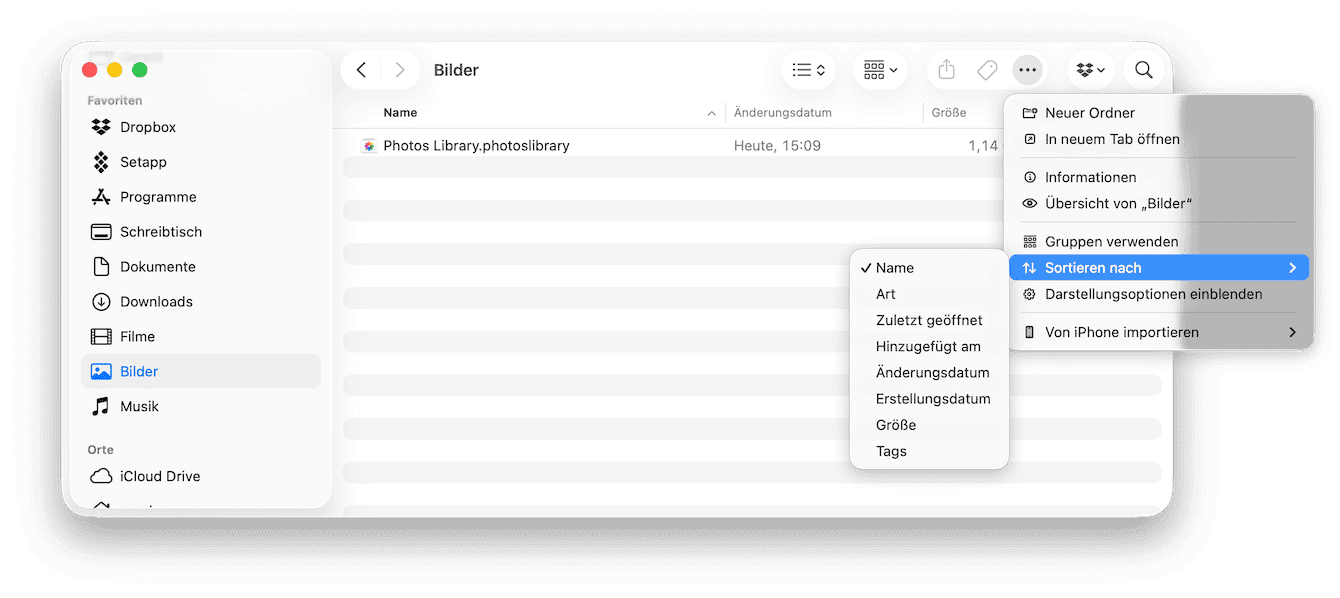This screenshot has height=598, width=1340.
Task: Open the grouping options dropdown
Action: click(880, 70)
